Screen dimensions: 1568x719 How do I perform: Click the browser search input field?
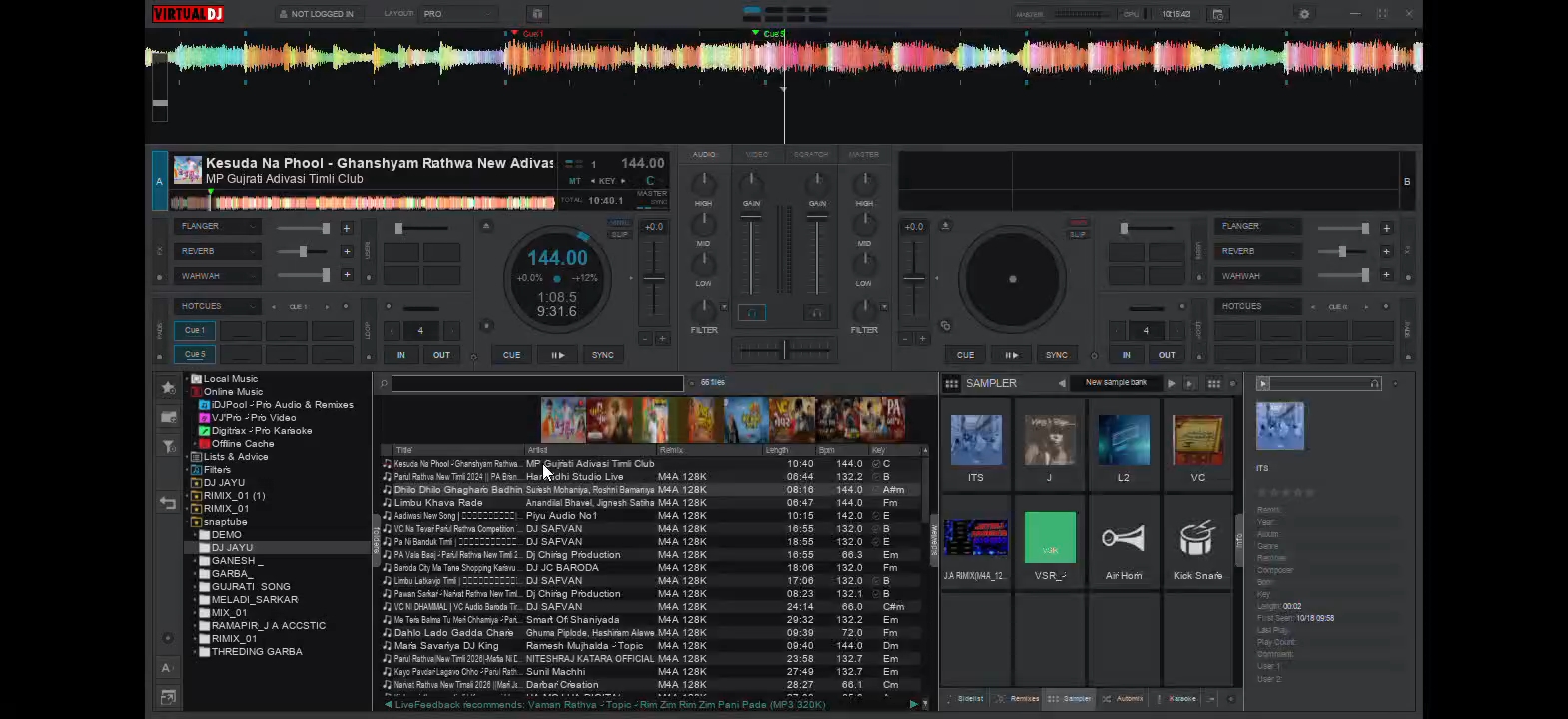(537, 383)
